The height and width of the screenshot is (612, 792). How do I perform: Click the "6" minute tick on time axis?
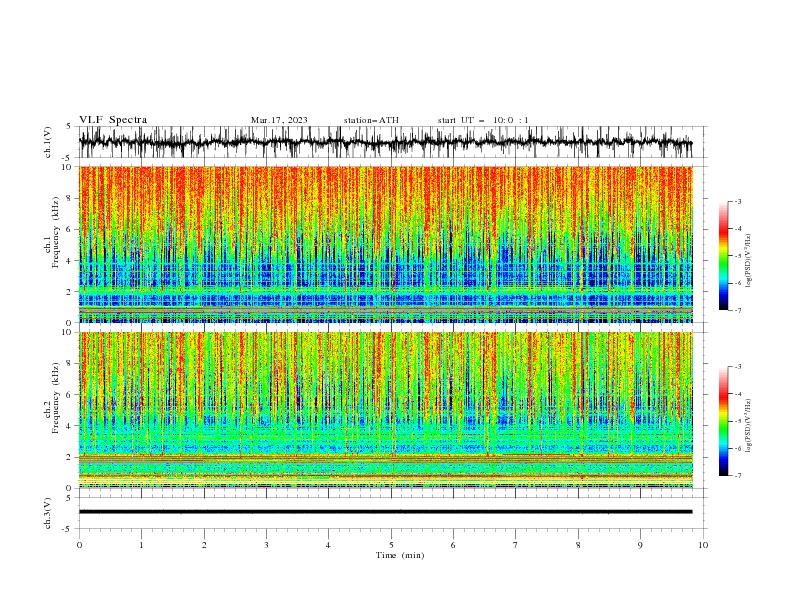(x=453, y=545)
